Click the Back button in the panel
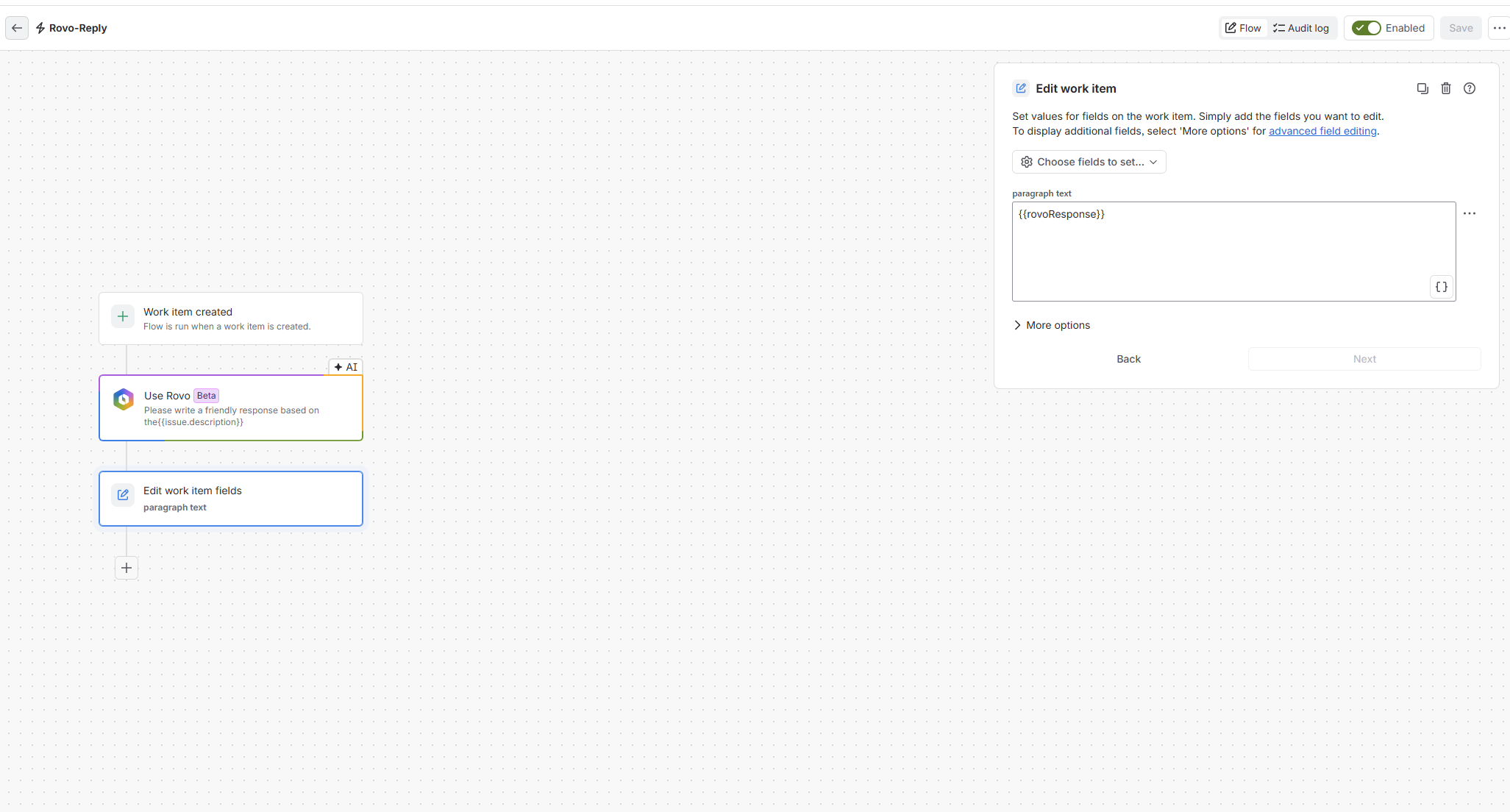The height and width of the screenshot is (812, 1510). point(1128,359)
